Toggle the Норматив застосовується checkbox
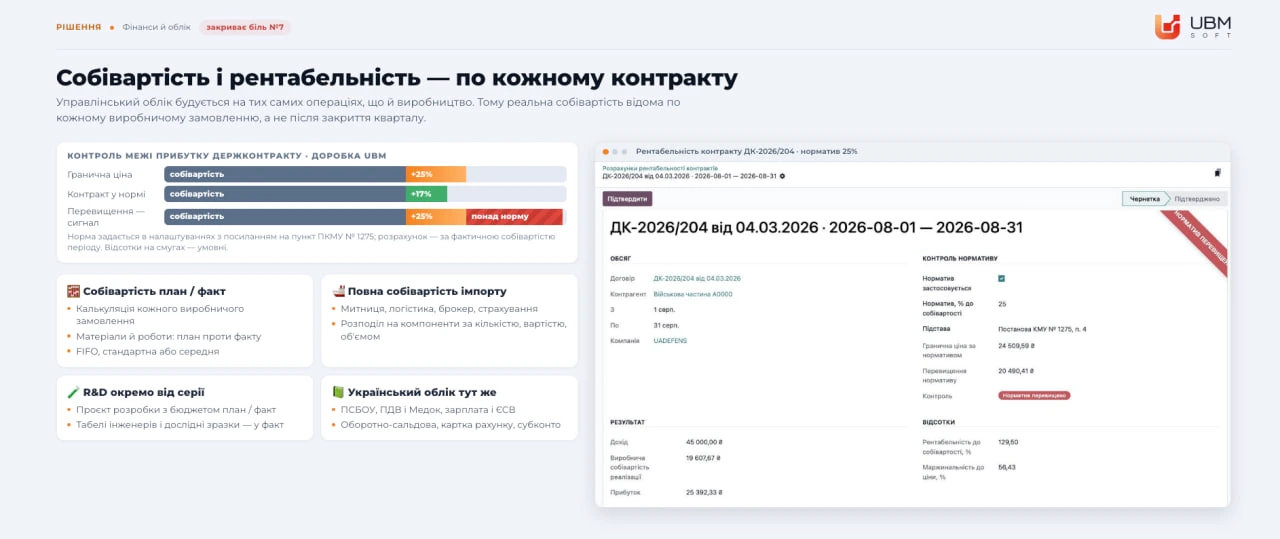Viewport: 1280px width, 539px height. [1002, 278]
